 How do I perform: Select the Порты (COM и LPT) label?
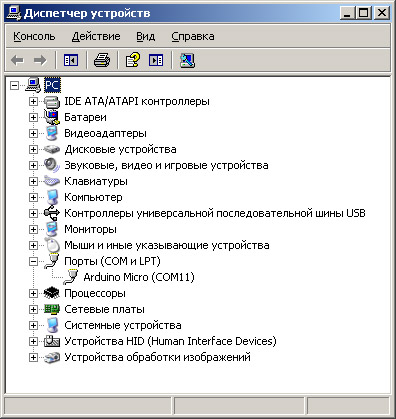pos(112,261)
